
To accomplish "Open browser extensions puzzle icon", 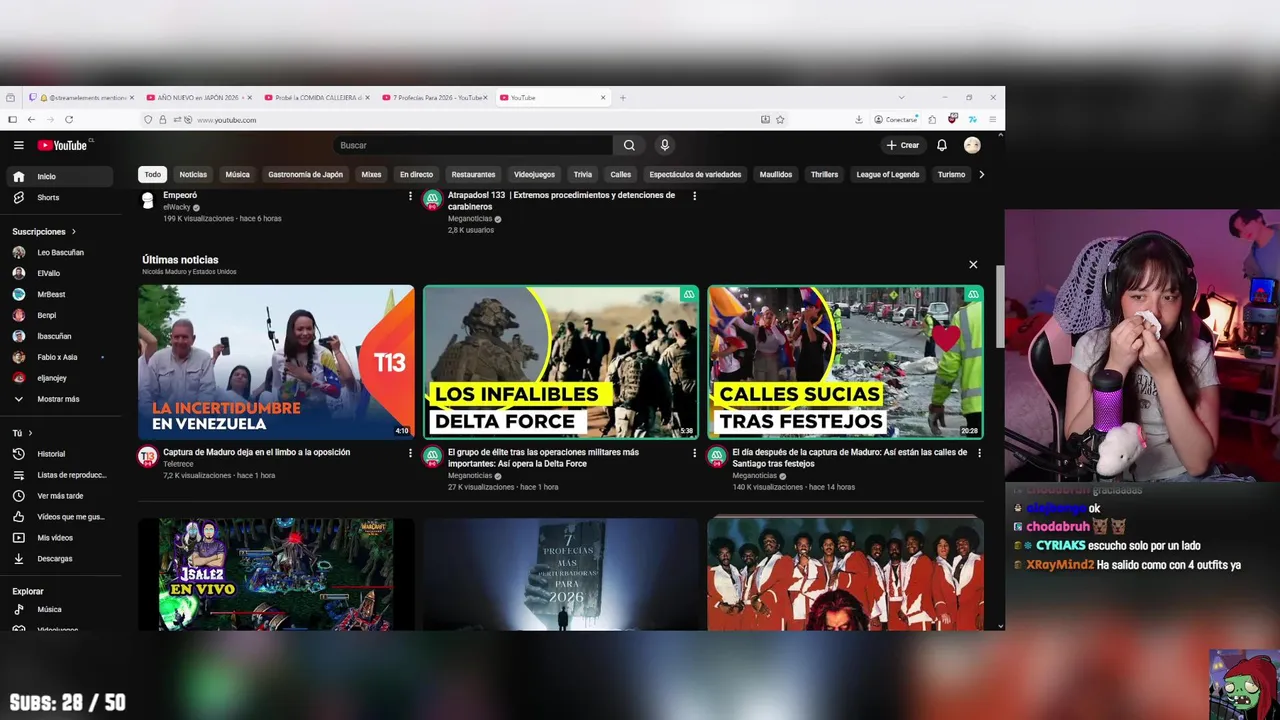I will pos(932,119).
